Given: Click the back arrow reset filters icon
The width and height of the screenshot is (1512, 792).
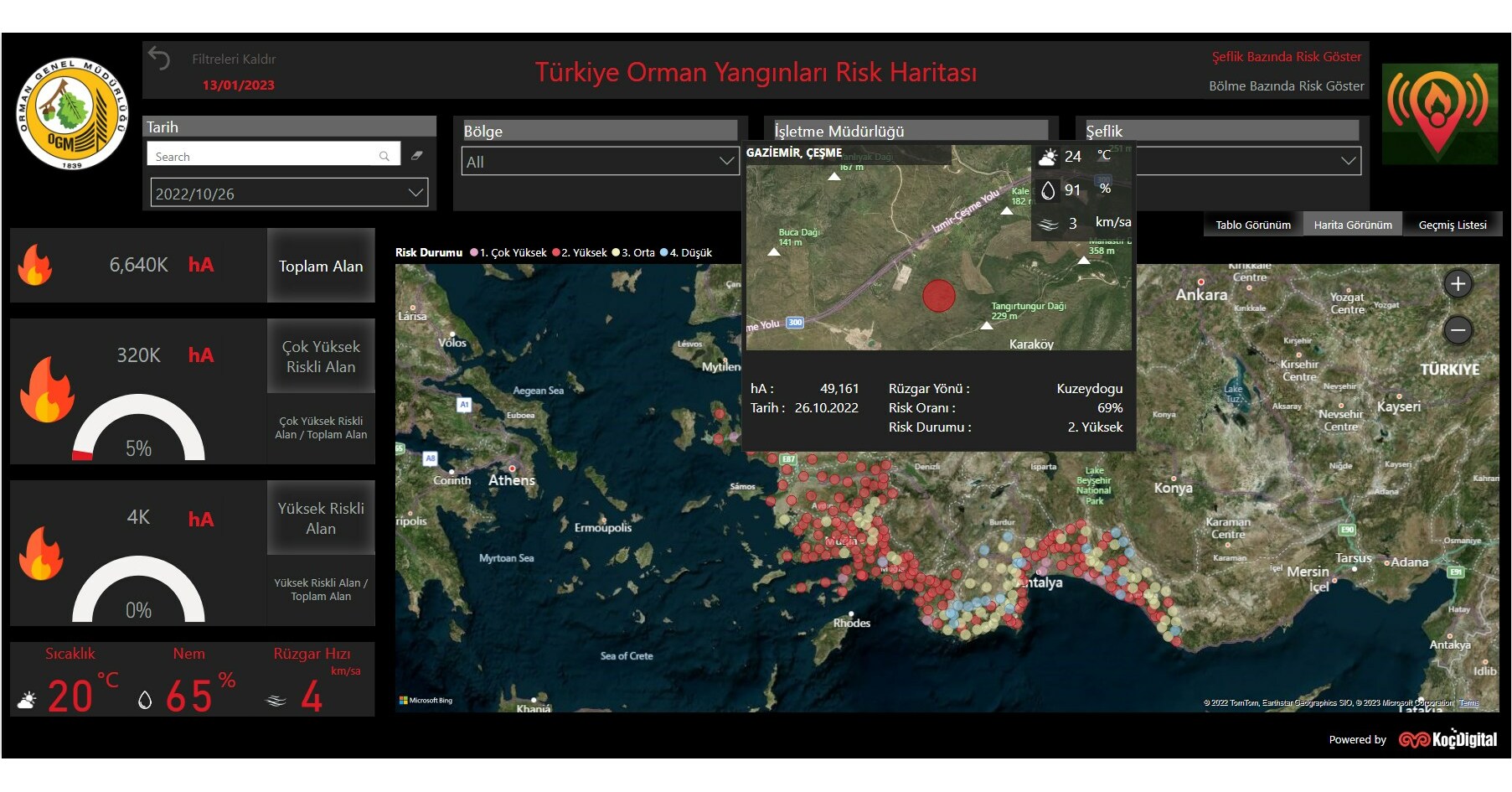Looking at the screenshot, I should click(x=159, y=59).
